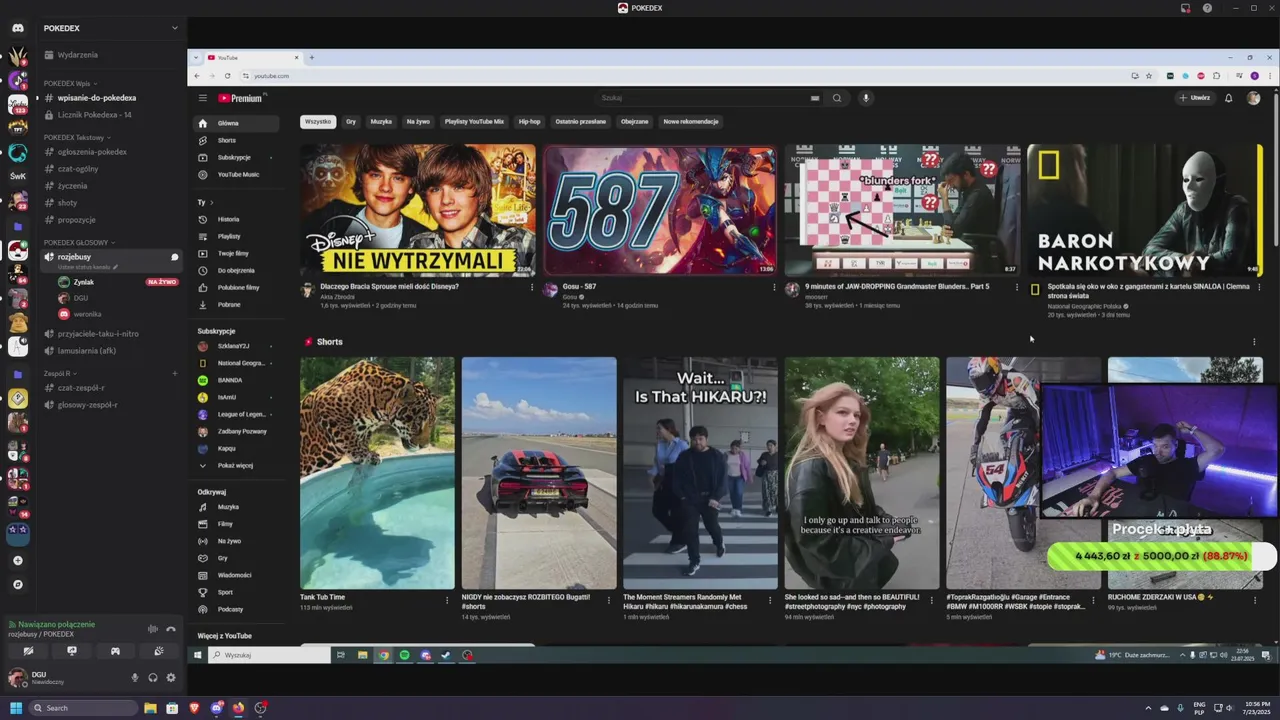Image resolution: width=1280 pixels, height=720 pixels.
Task: Expand the Ty section chevron in stream
Action: 211,202
